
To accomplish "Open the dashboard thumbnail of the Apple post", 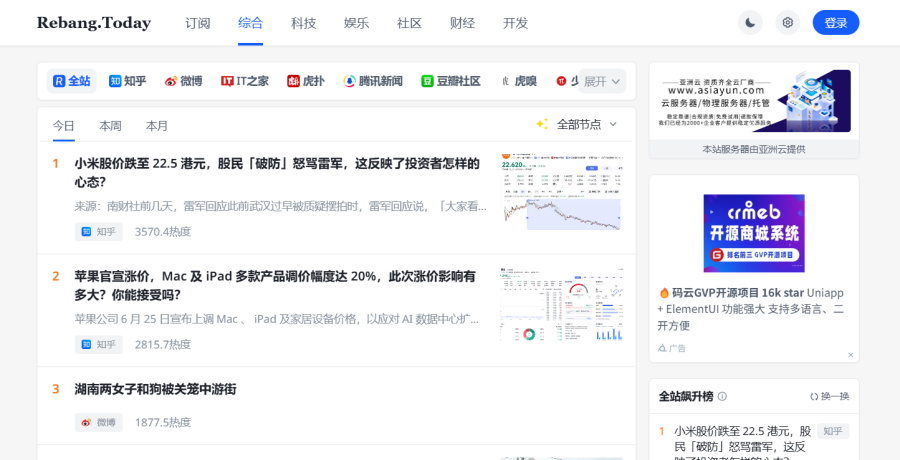I will point(561,304).
